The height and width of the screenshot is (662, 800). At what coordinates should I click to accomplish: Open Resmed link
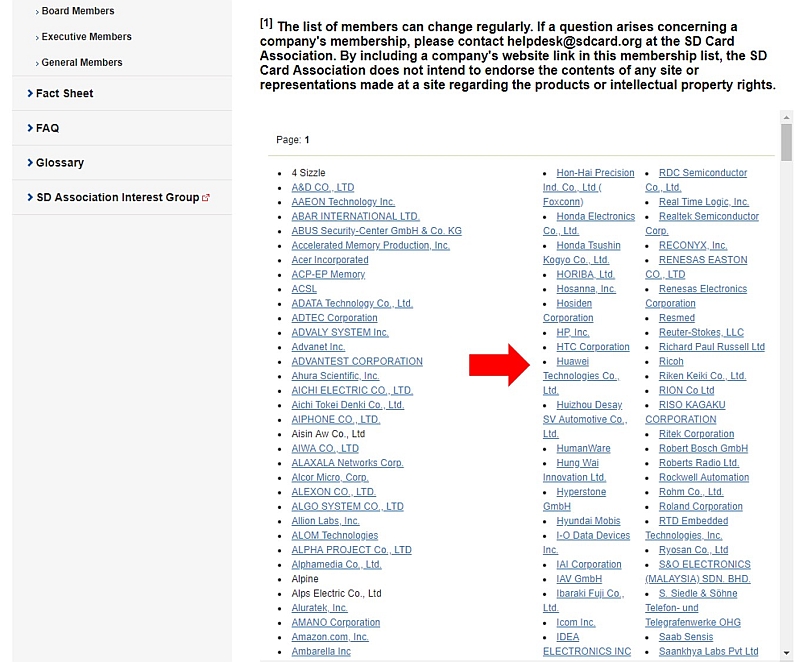[x=677, y=318]
